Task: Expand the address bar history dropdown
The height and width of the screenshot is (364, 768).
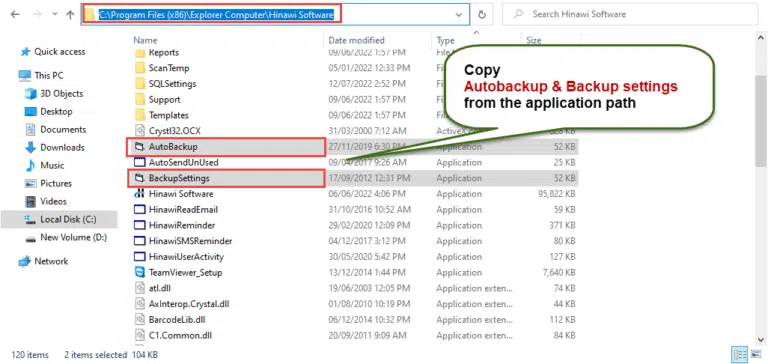Action: pyautogui.click(x=459, y=15)
